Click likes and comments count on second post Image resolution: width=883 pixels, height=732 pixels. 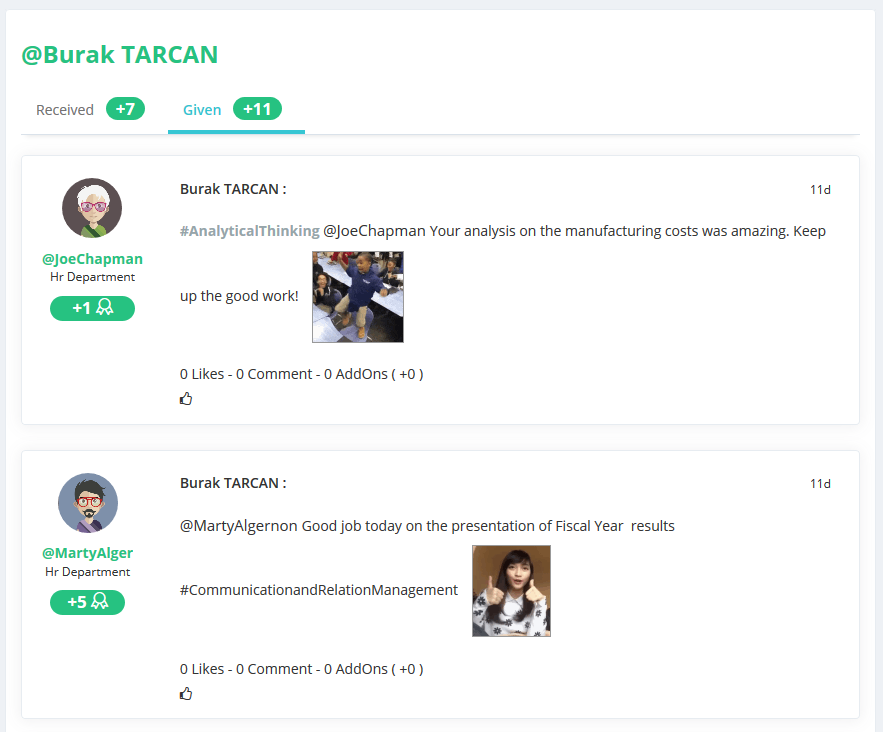click(301, 669)
